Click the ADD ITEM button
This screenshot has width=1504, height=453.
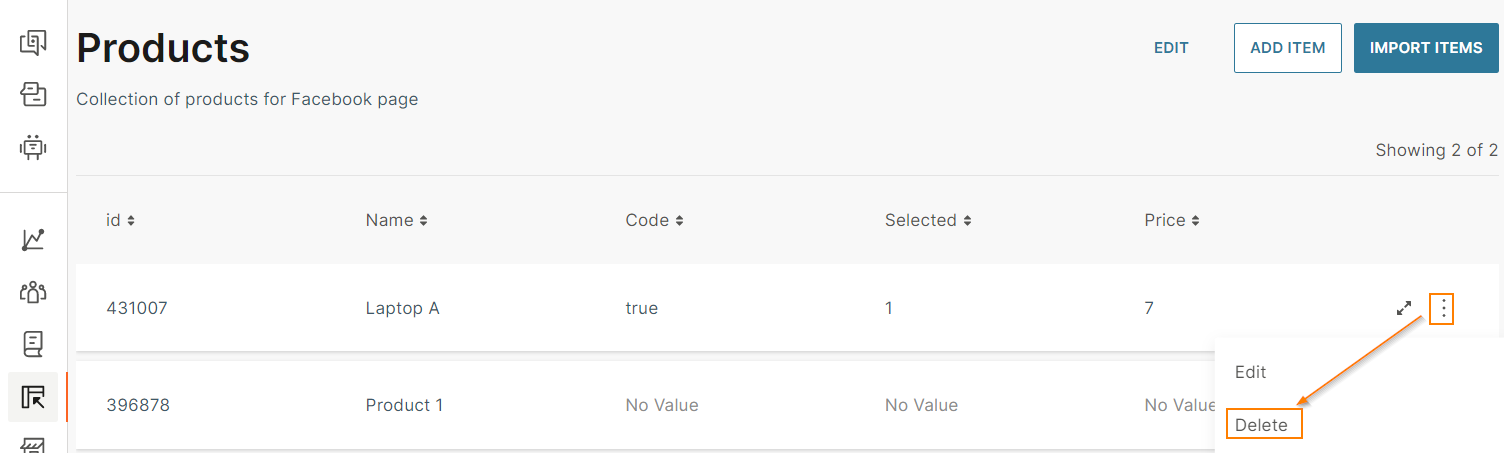[1287, 48]
